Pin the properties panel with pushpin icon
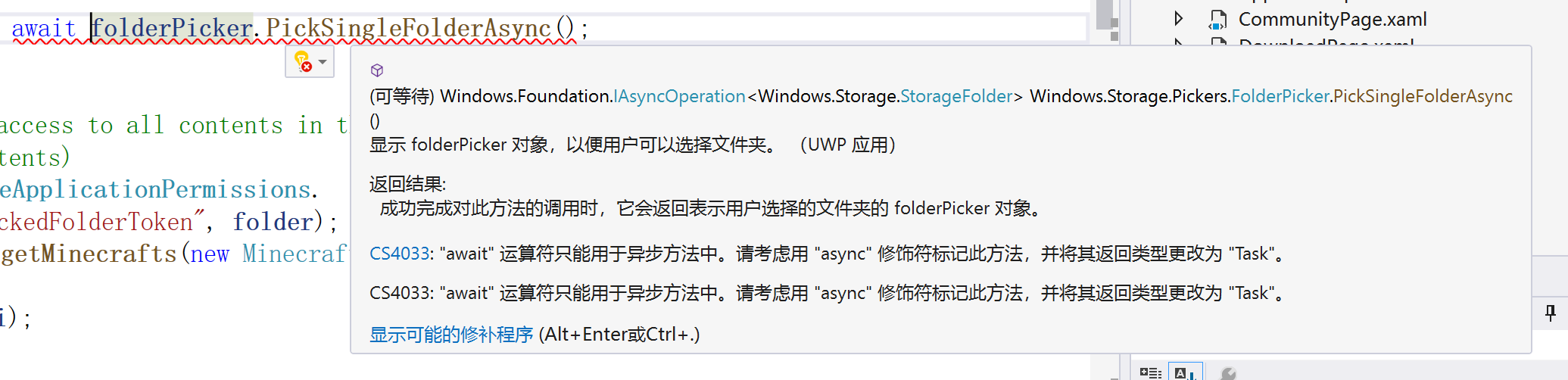Image resolution: width=1568 pixels, height=380 pixels. [x=1550, y=313]
